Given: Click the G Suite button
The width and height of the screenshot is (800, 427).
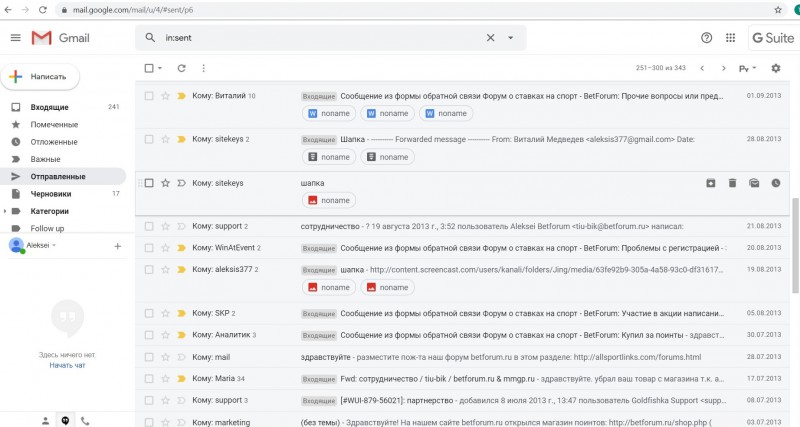Looking at the screenshot, I should (x=773, y=38).
